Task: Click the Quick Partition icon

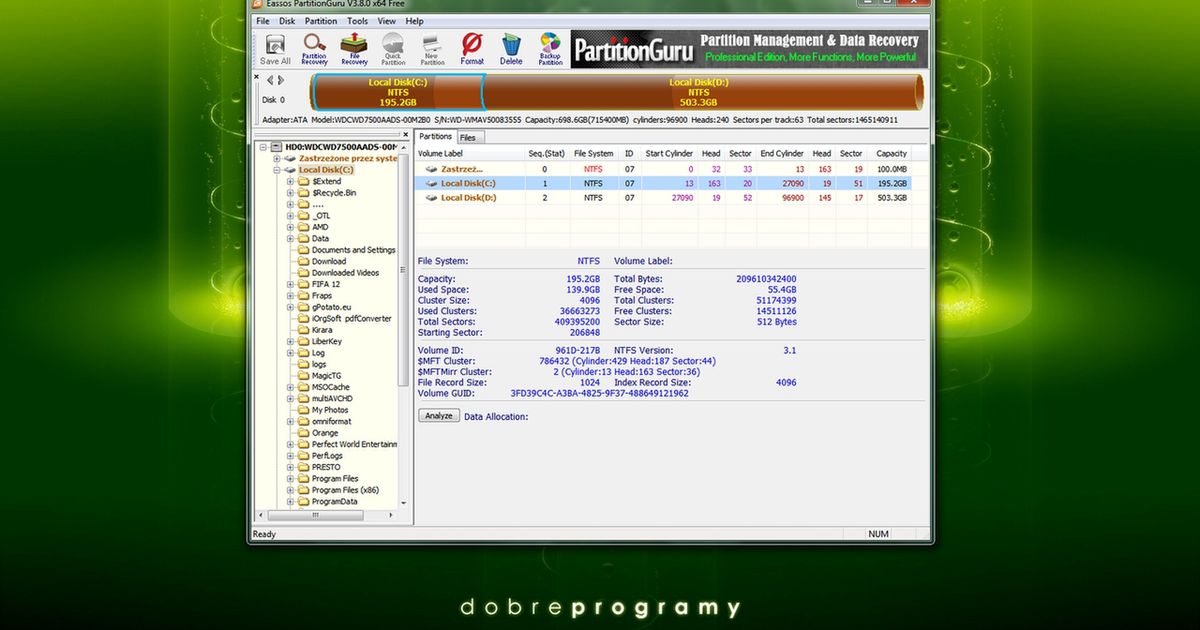Action: [393, 49]
